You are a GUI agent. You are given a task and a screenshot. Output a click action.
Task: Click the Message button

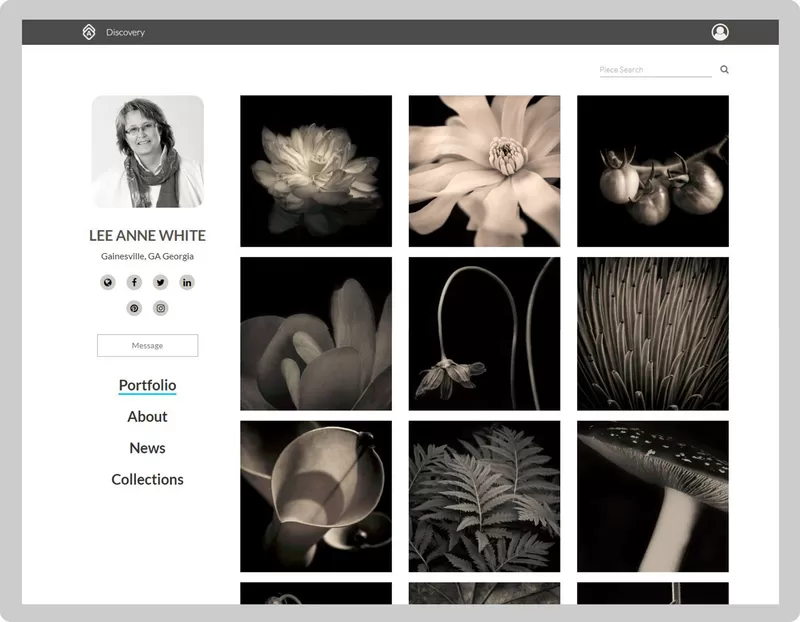(x=147, y=345)
